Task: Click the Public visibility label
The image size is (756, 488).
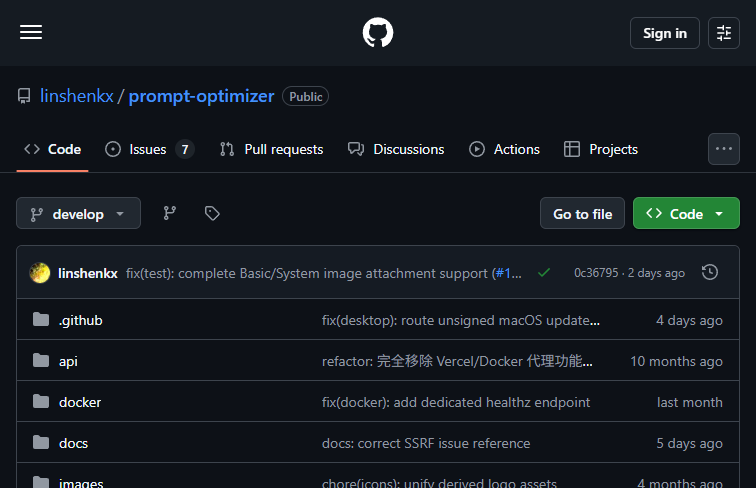Action: tap(306, 96)
